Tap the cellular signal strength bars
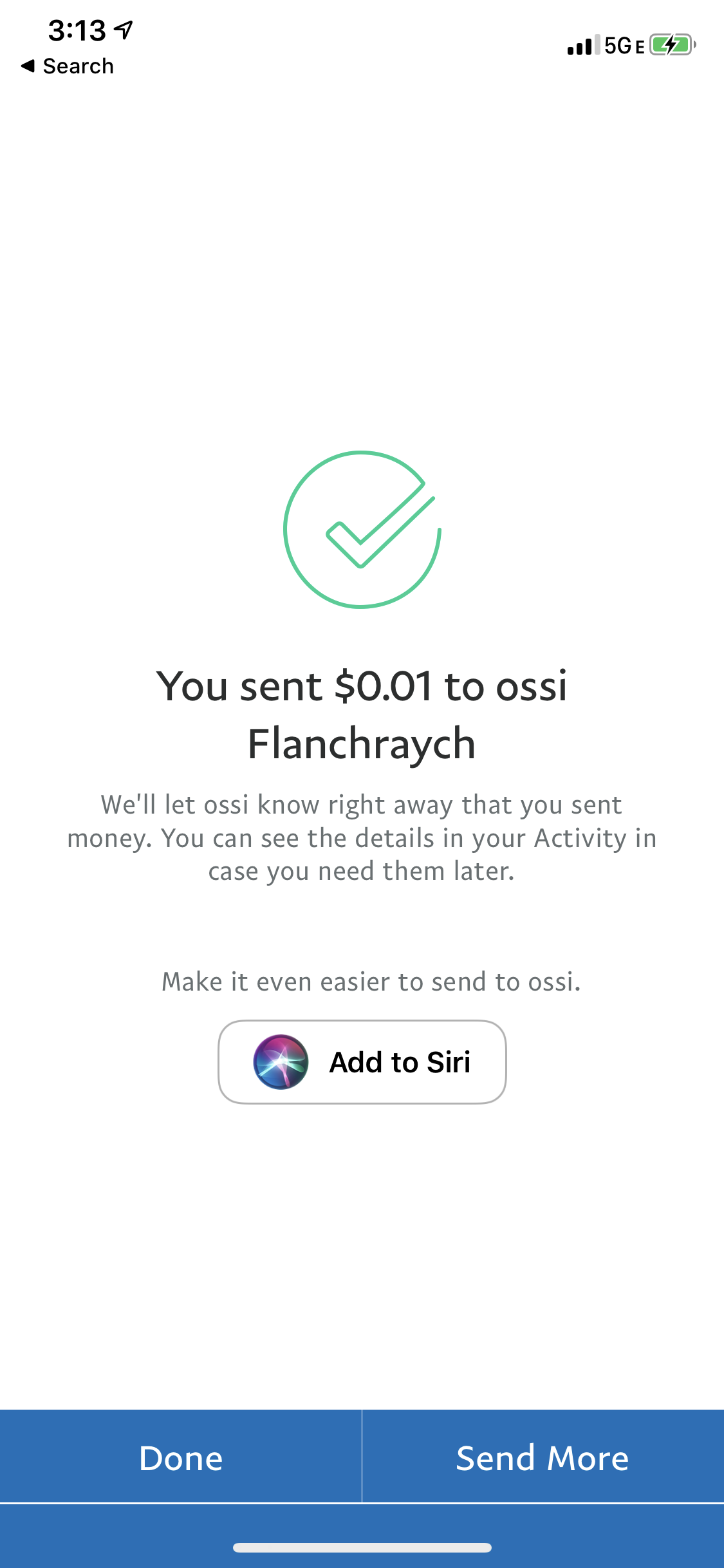 [x=582, y=45]
